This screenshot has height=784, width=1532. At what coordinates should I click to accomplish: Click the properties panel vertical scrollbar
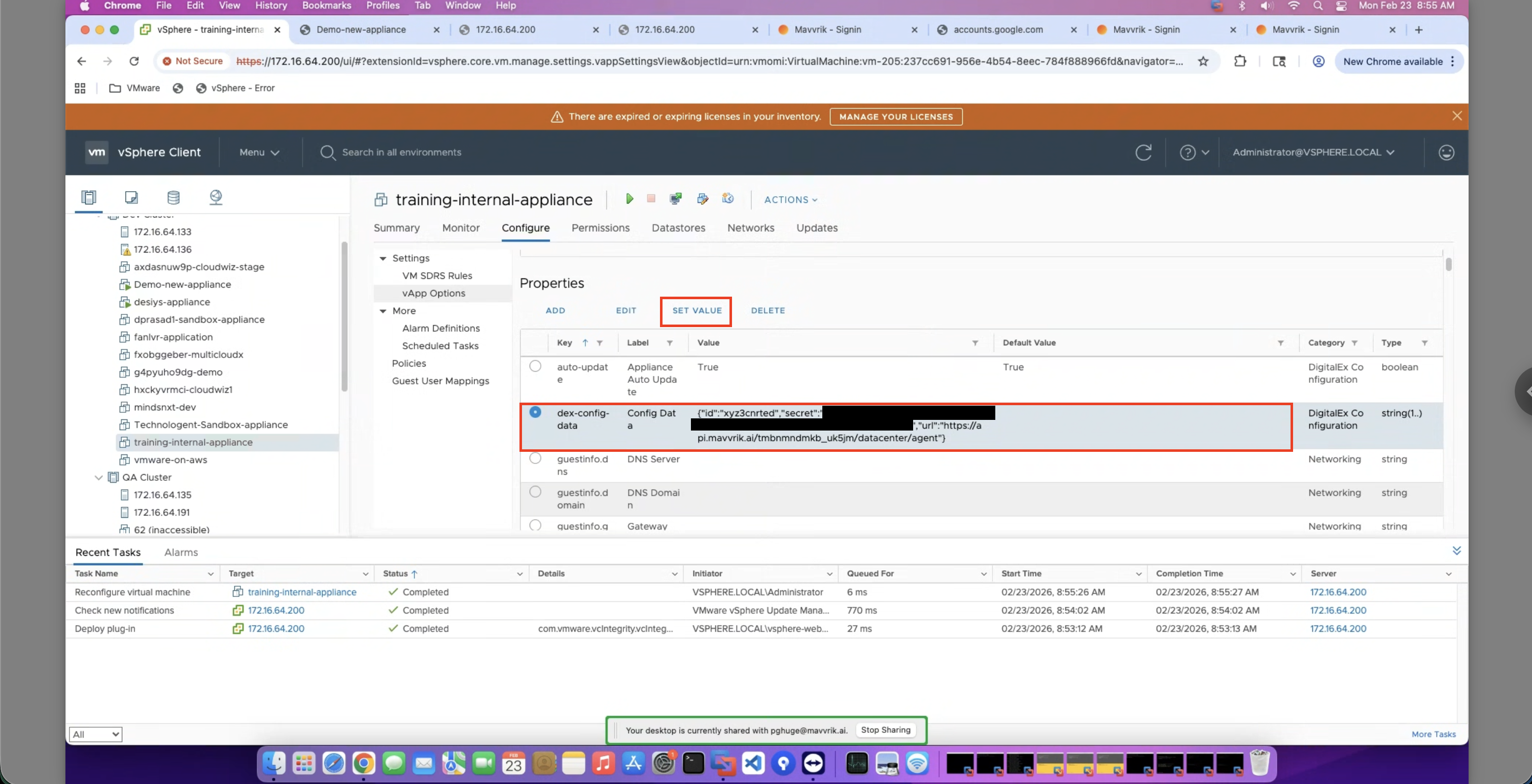[x=1448, y=265]
